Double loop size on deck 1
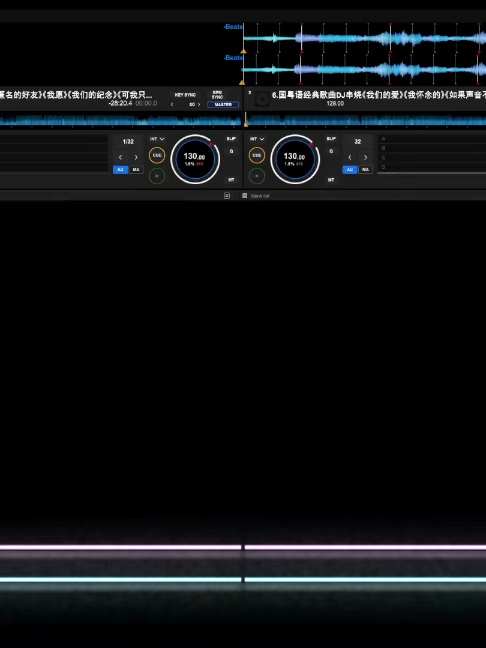Image resolution: width=486 pixels, height=648 pixels. coord(136,157)
